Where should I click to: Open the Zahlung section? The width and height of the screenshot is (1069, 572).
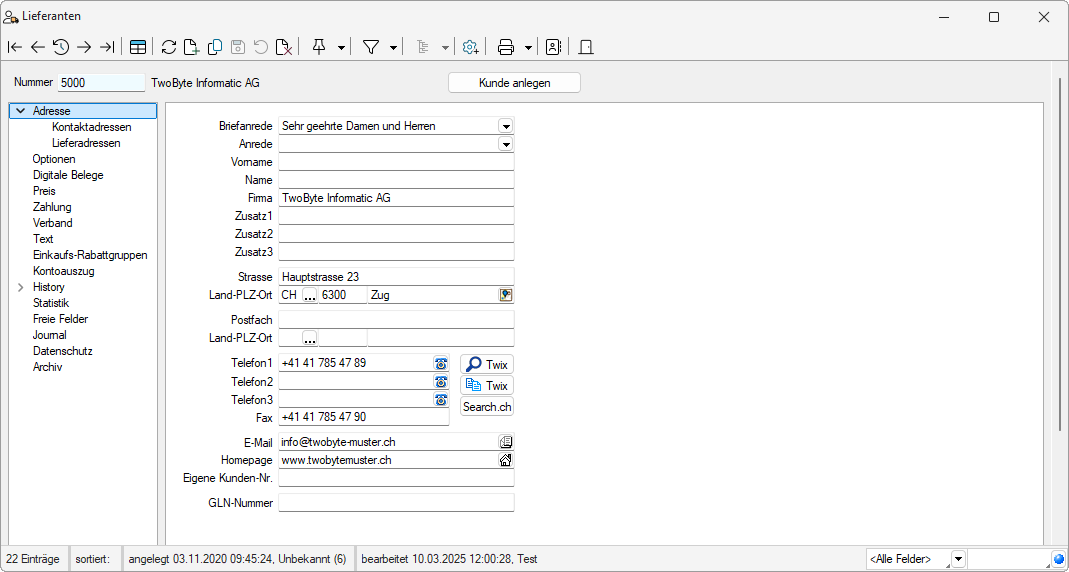tap(52, 207)
